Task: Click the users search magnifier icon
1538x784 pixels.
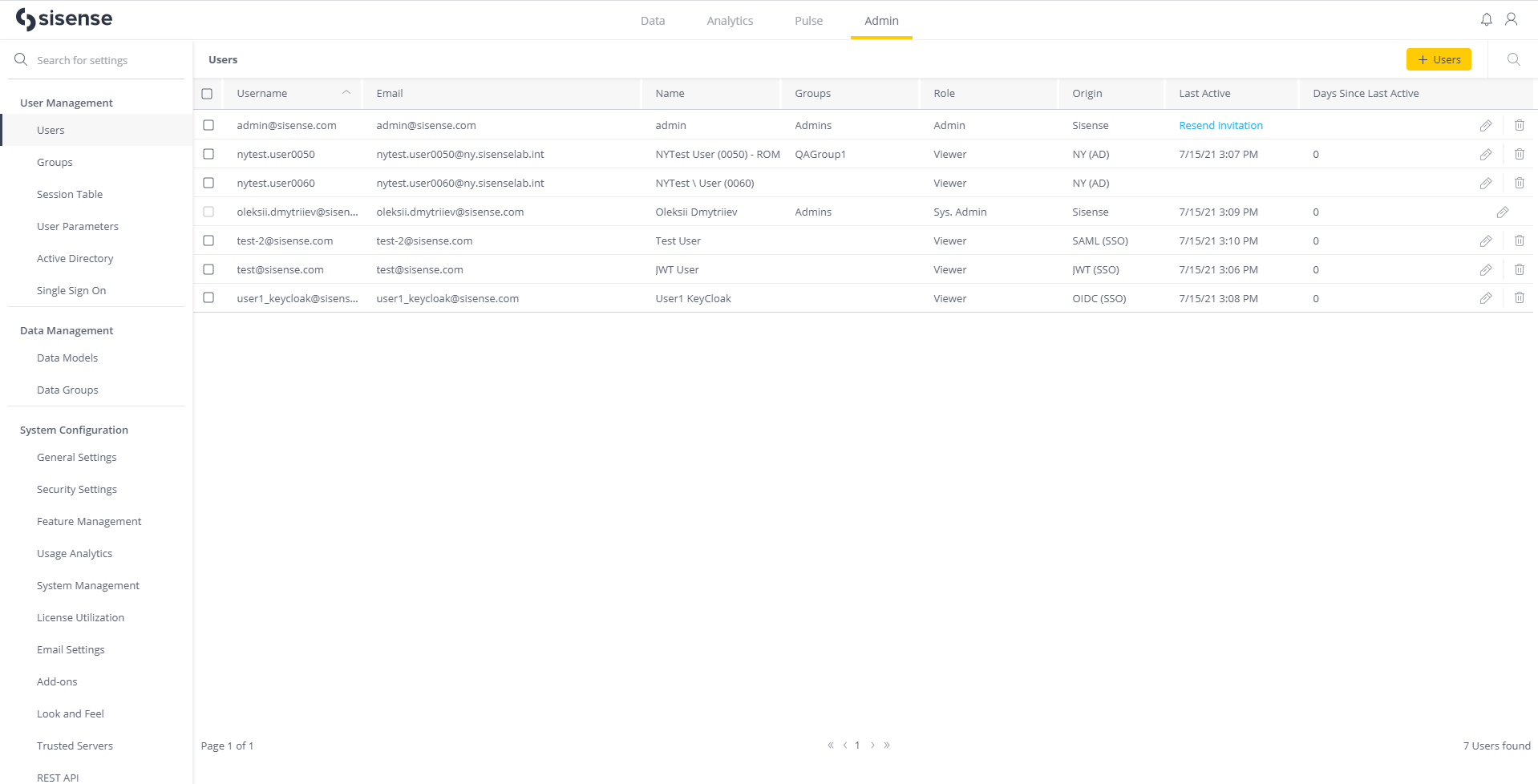Action: pos(1514,59)
